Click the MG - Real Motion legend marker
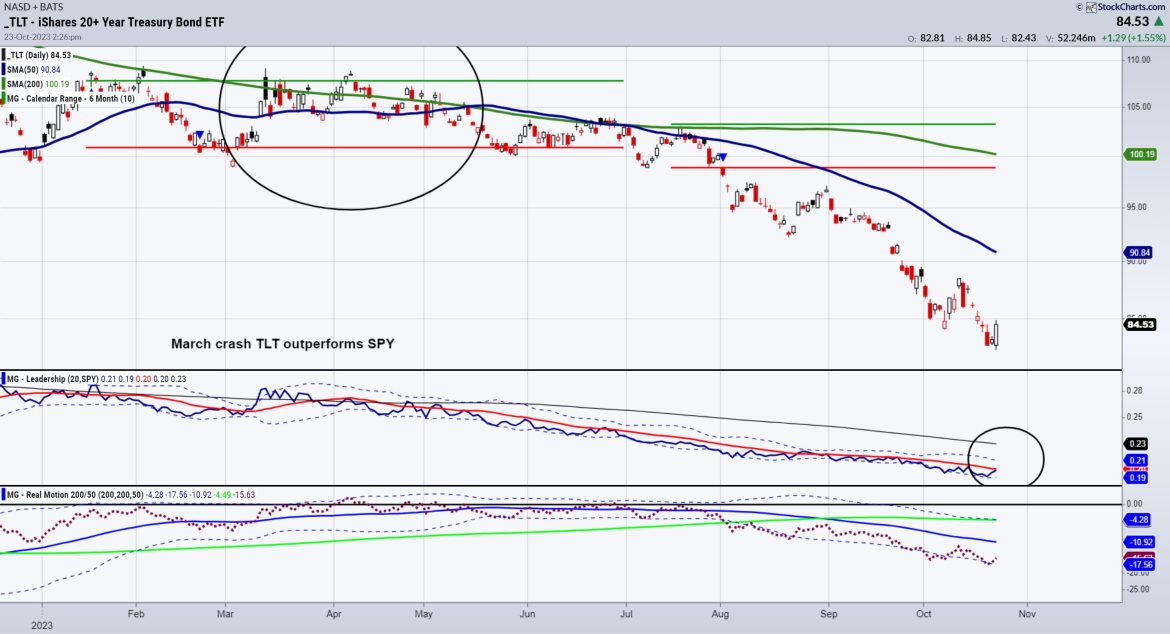 (4, 494)
